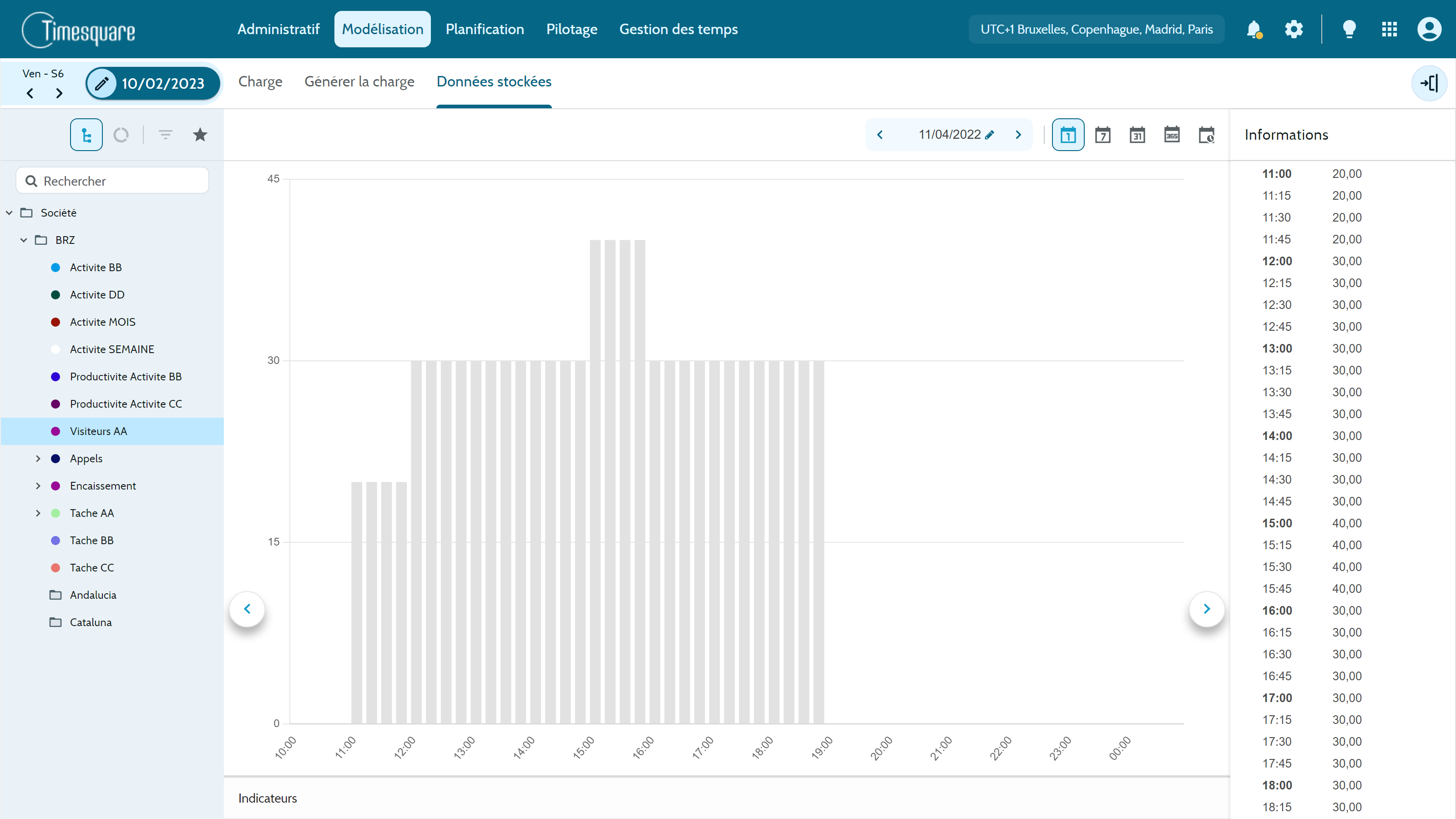Switch to Données stockées tab

pyautogui.click(x=494, y=81)
